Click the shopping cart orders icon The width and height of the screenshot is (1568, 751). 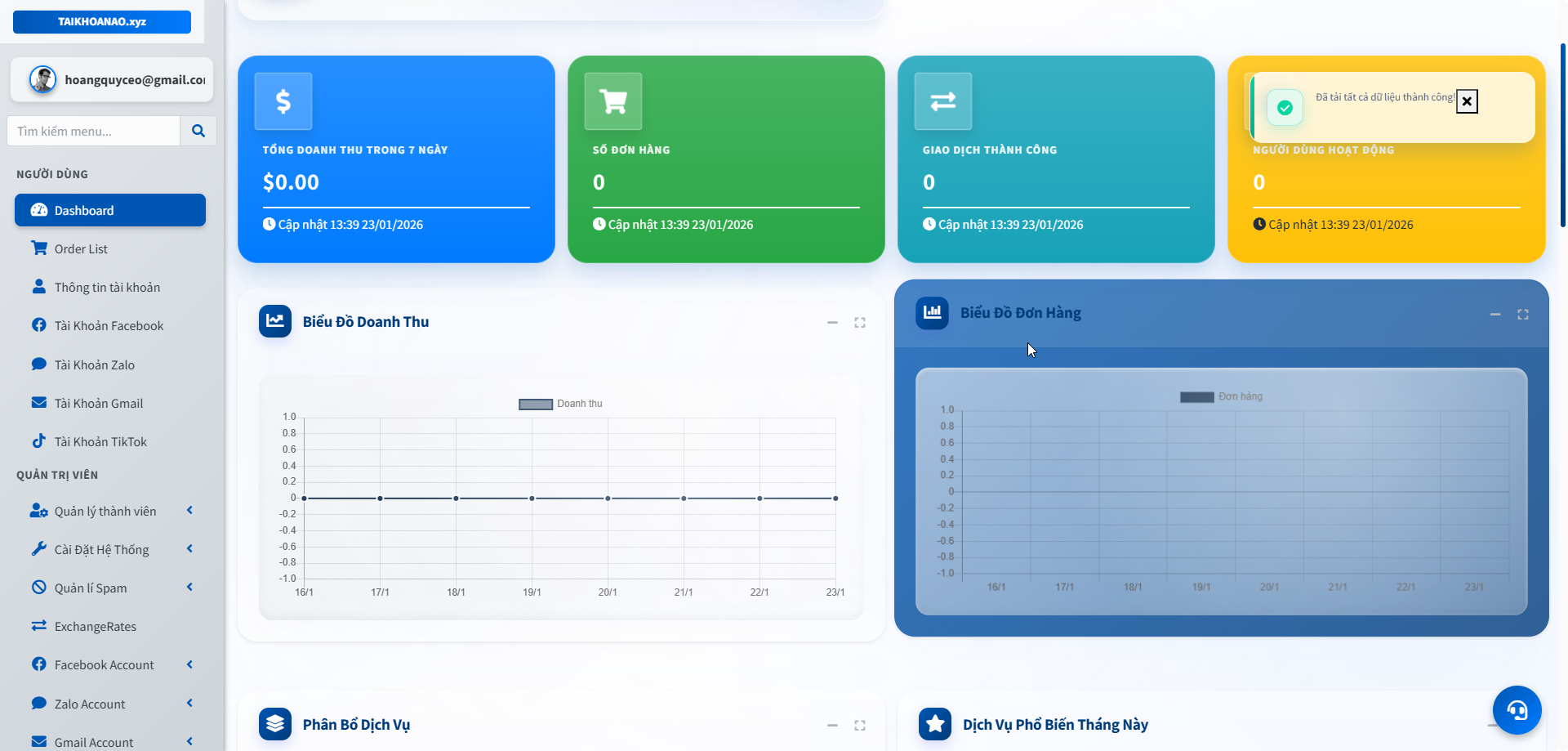click(613, 101)
